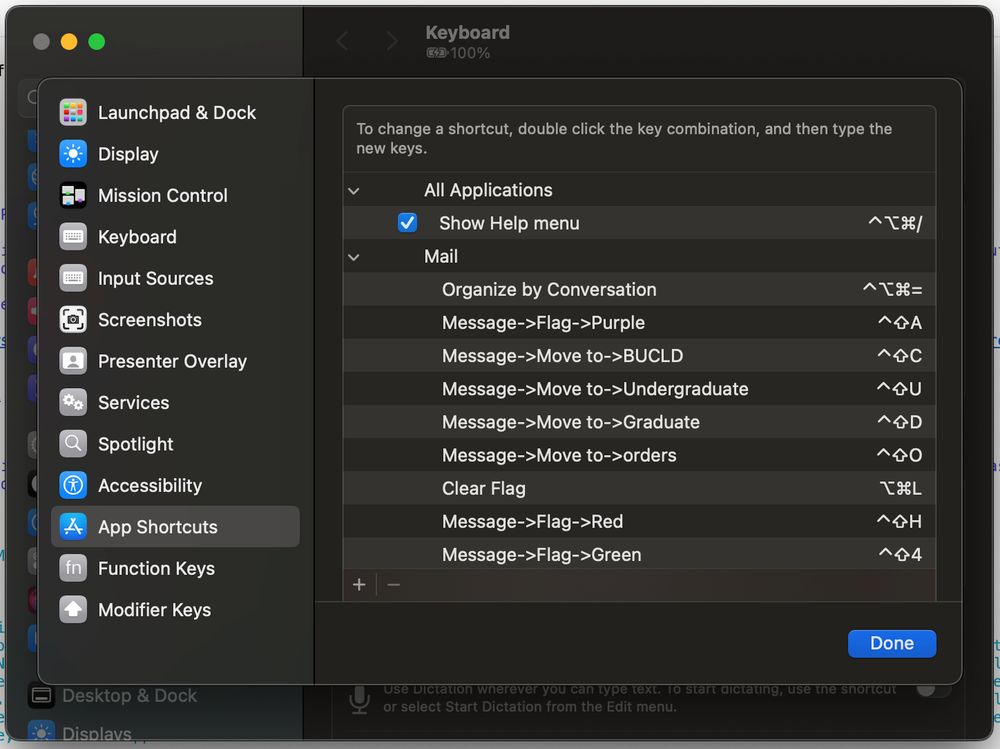Open the Launchpad & Dock shortcuts section
1000x749 pixels.
coord(175,112)
